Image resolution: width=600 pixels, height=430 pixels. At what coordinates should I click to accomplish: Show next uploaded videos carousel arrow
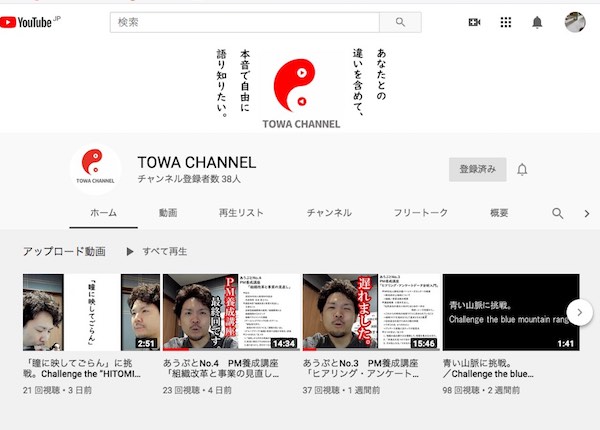tap(579, 312)
